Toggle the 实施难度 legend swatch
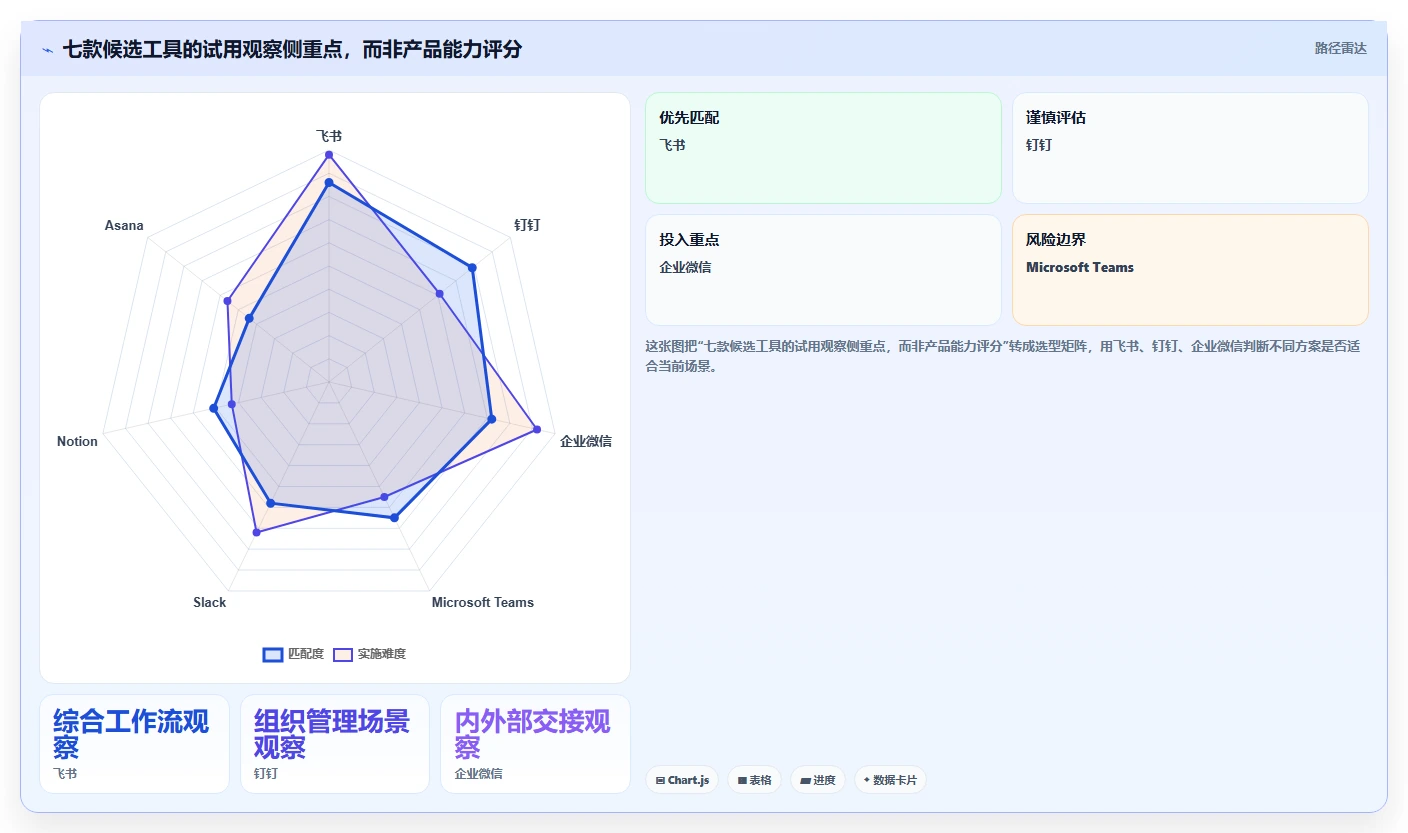The image size is (1408, 833). pyautogui.click(x=343, y=654)
